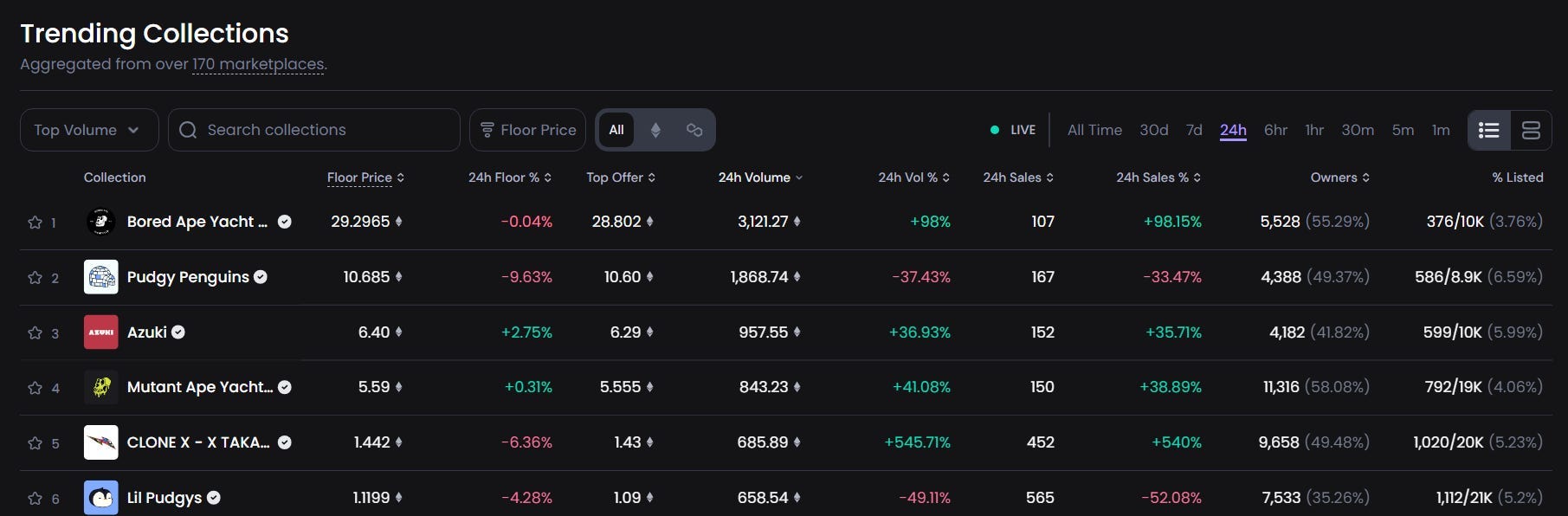This screenshot has width=1568, height=516.
Task: Sort by 24h Floor % column
Action: (510, 177)
